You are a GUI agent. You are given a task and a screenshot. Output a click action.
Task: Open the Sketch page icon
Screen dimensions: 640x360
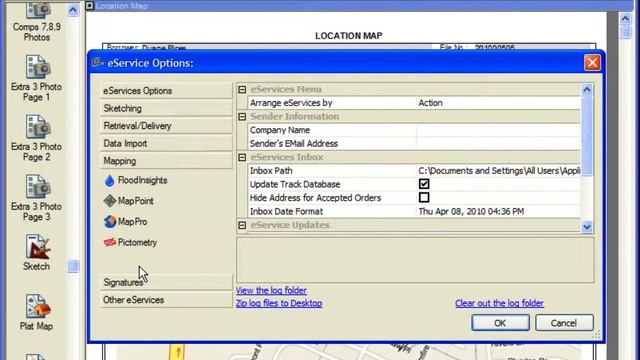(38, 247)
